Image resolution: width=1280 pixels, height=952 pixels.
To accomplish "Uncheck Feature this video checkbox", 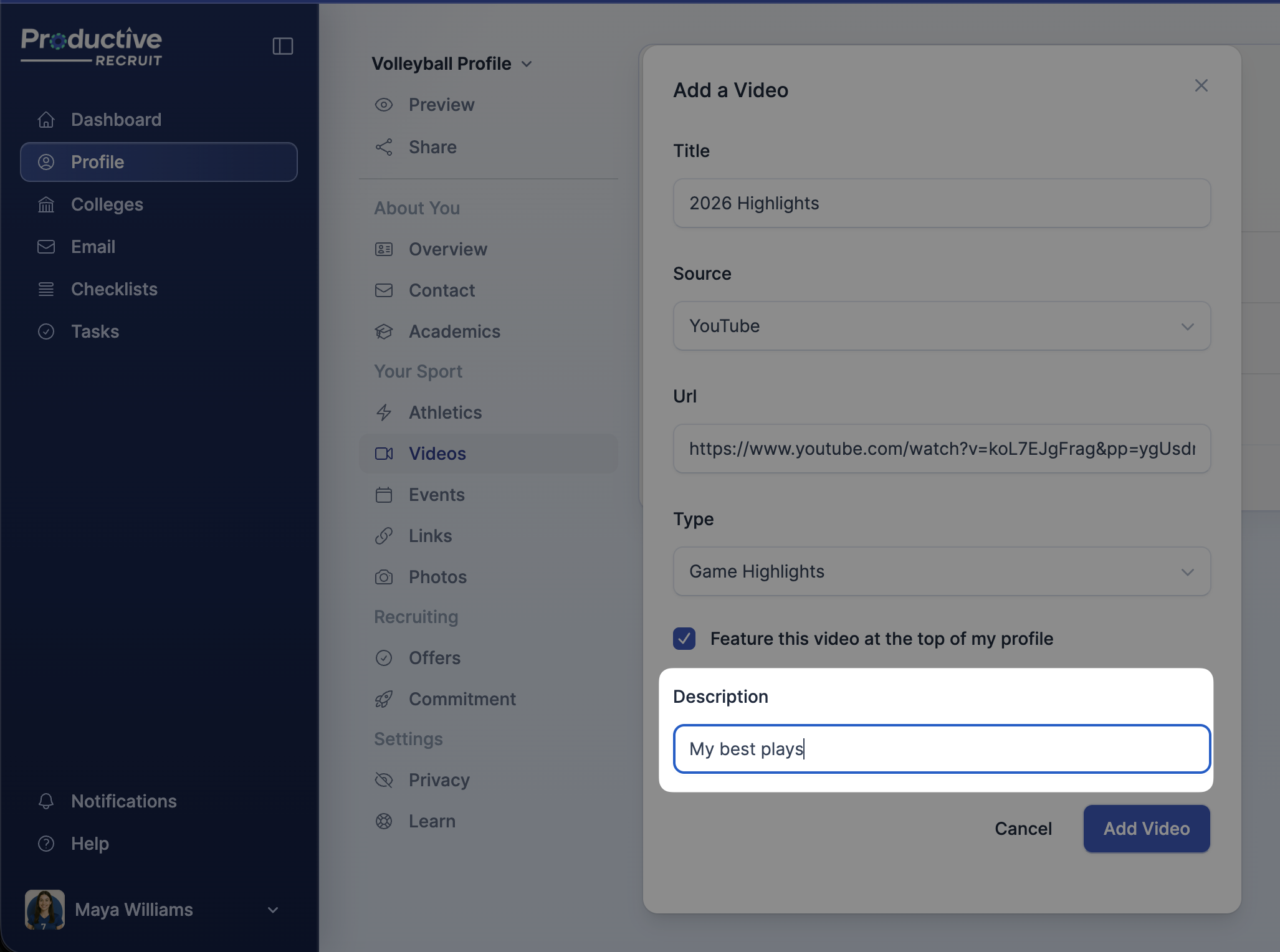I will click(x=684, y=639).
